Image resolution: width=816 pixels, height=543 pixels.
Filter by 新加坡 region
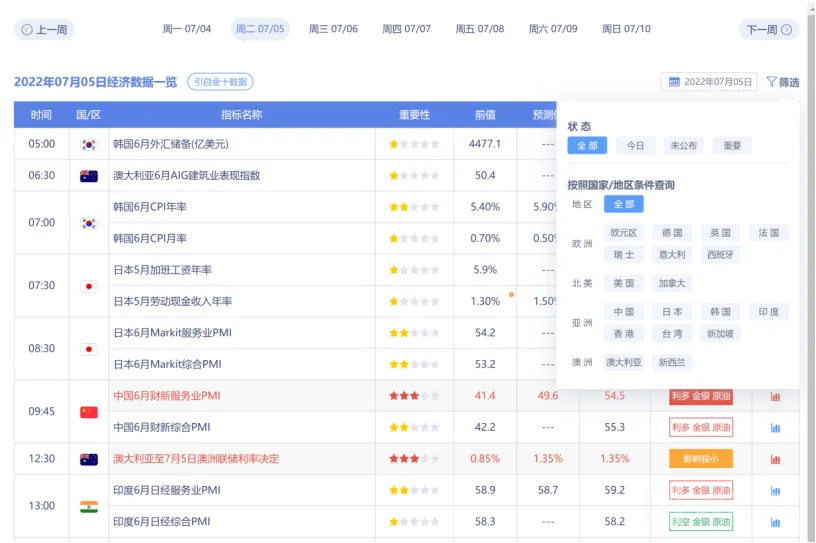click(x=720, y=334)
